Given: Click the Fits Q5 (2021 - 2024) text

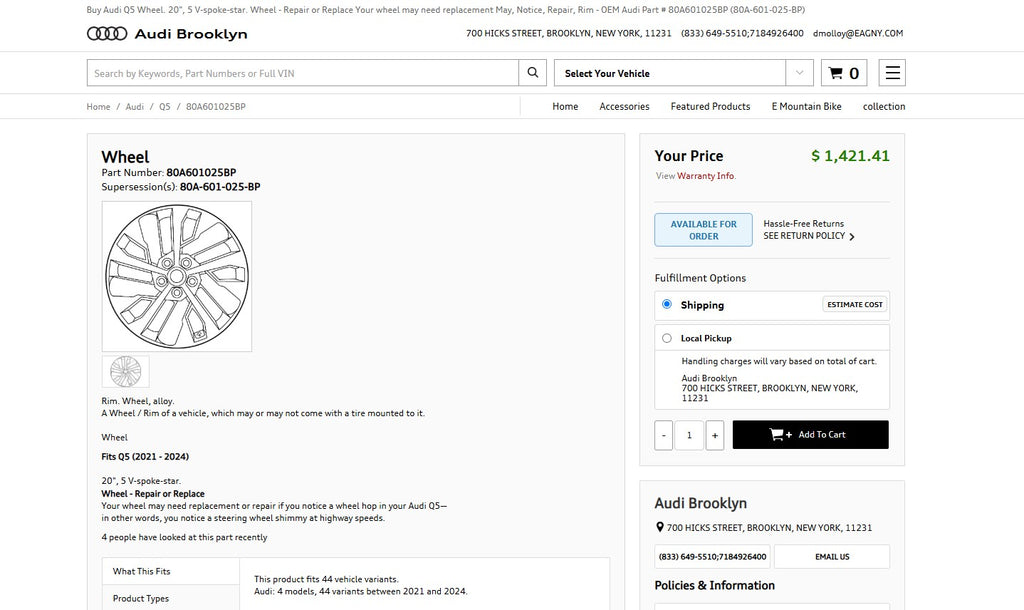Looking at the screenshot, I should click(145, 457).
